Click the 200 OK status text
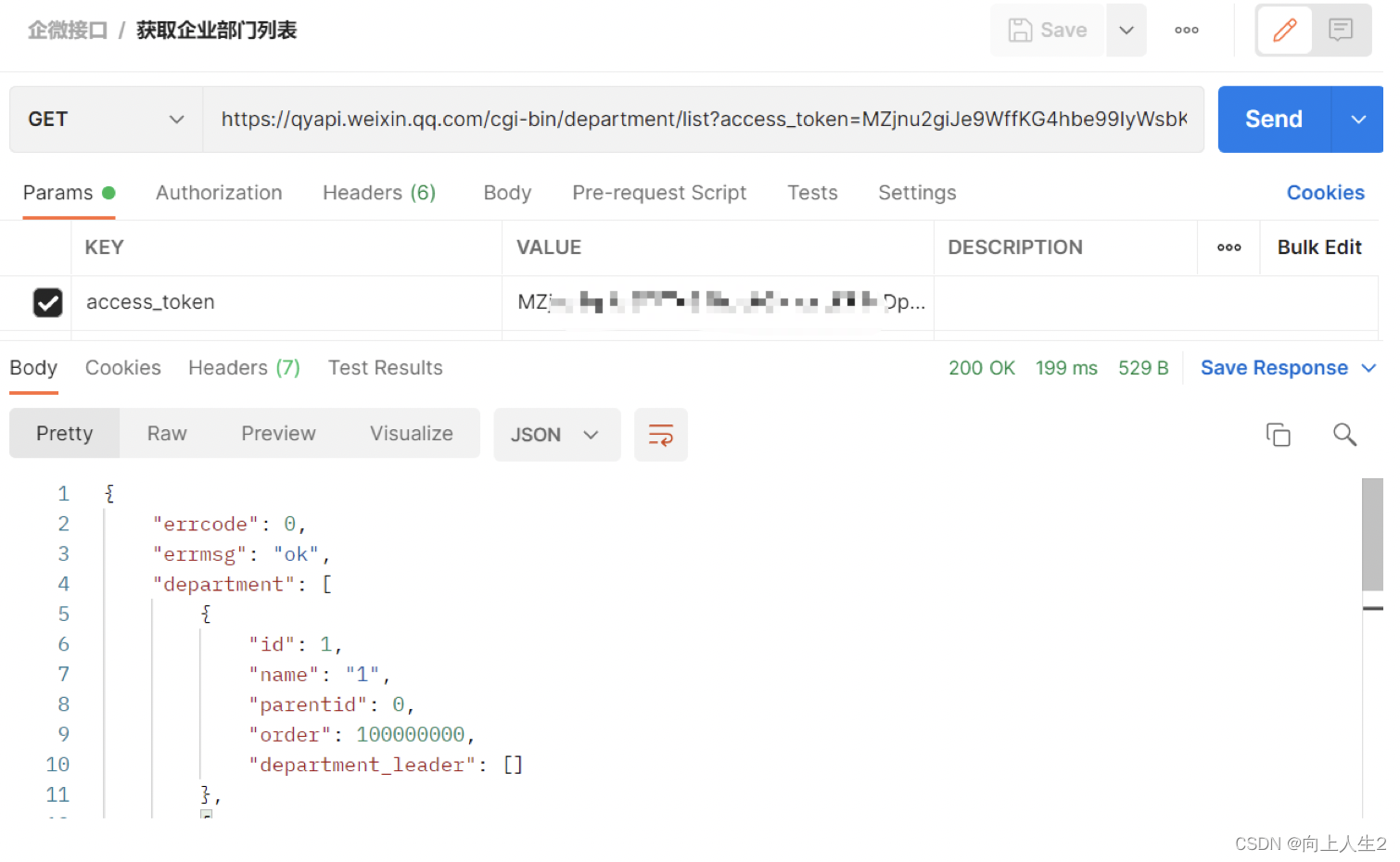Image resolution: width=1400 pixels, height=862 pixels. click(x=982, y=368)
